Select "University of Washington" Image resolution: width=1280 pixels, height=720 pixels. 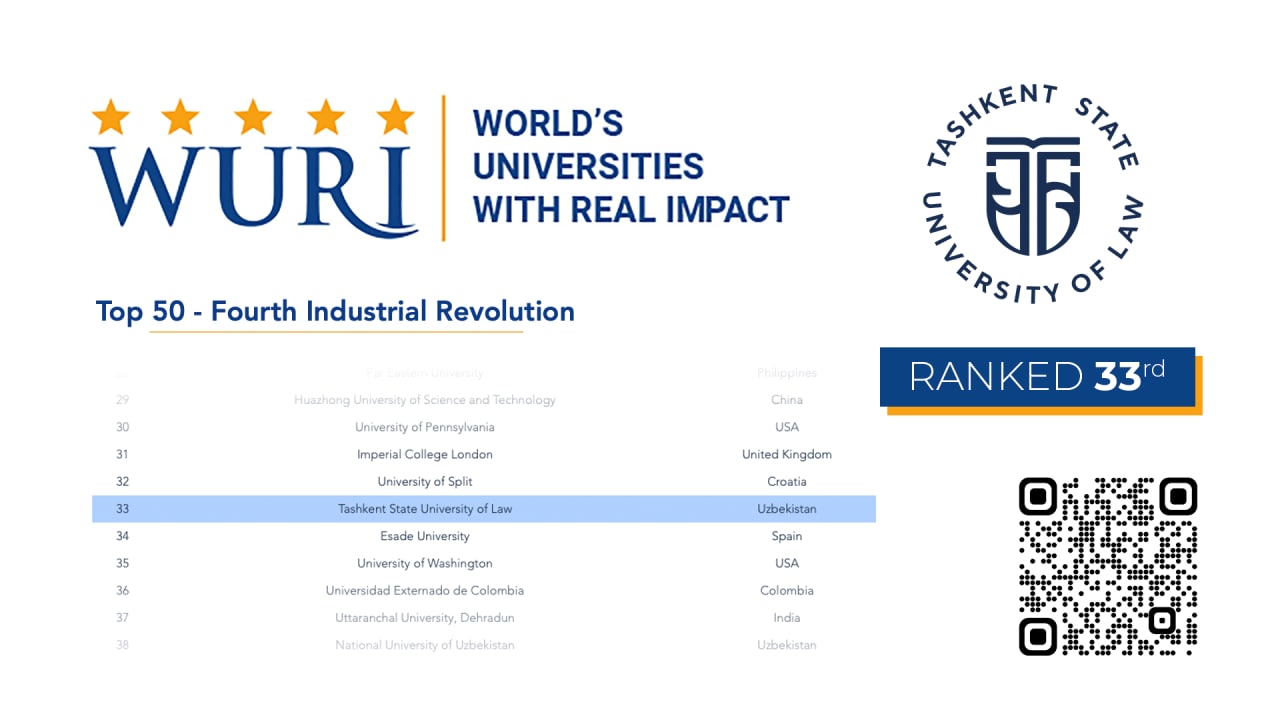[x=425, y=563]
